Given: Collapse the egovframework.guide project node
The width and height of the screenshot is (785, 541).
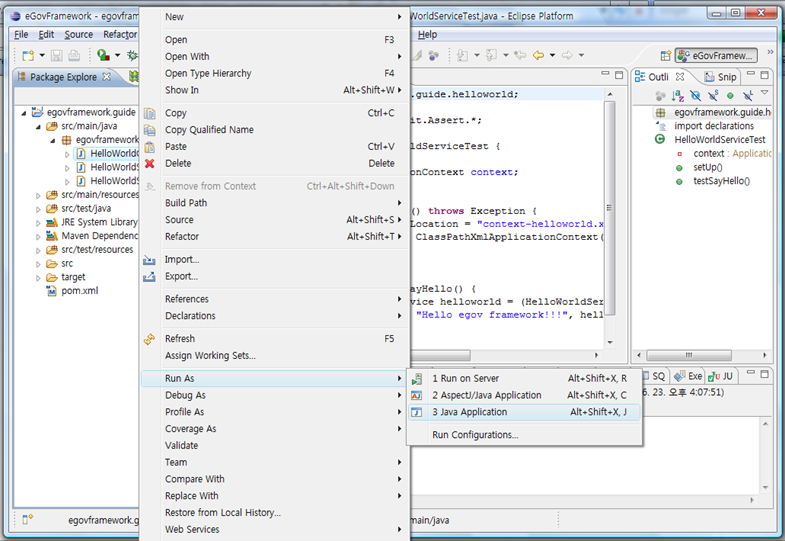Looking at the screenshot, I should [25, 113].
